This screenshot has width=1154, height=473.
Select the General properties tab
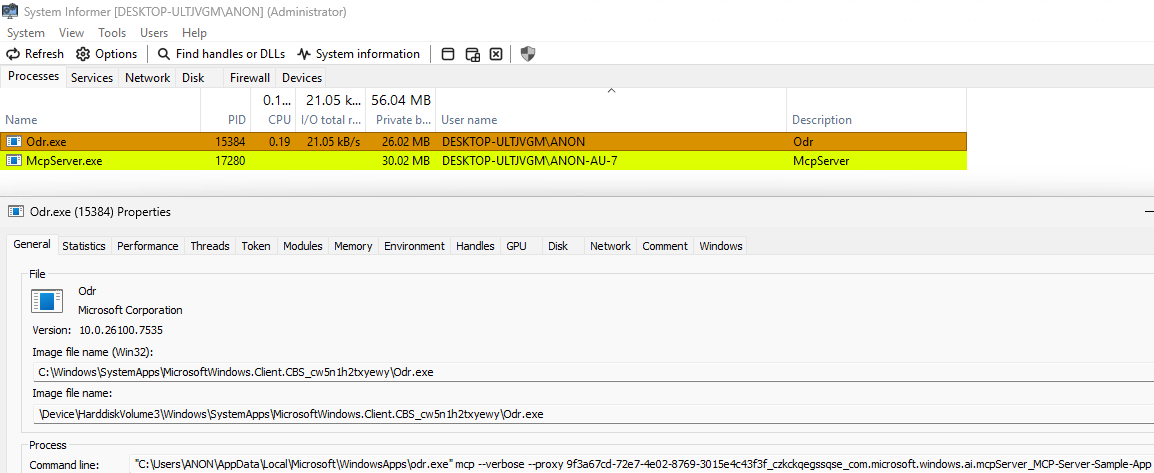[x=32, y=244]
